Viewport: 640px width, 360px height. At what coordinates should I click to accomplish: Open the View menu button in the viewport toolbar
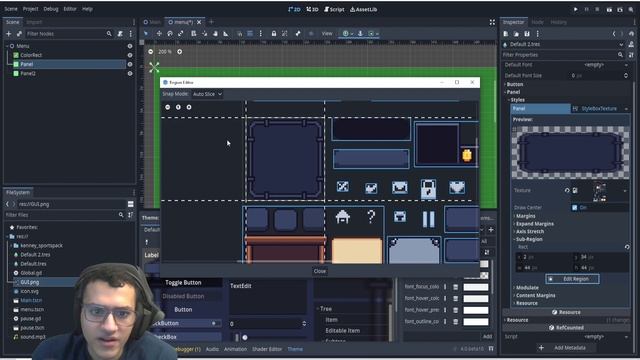coord(327,33)
